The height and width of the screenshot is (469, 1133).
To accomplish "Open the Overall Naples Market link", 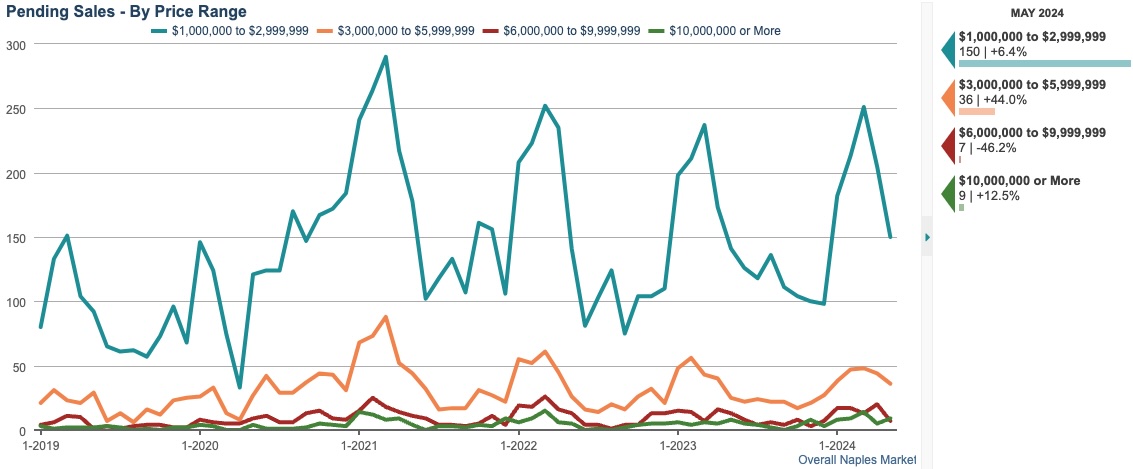I will [x=857, y=460].
